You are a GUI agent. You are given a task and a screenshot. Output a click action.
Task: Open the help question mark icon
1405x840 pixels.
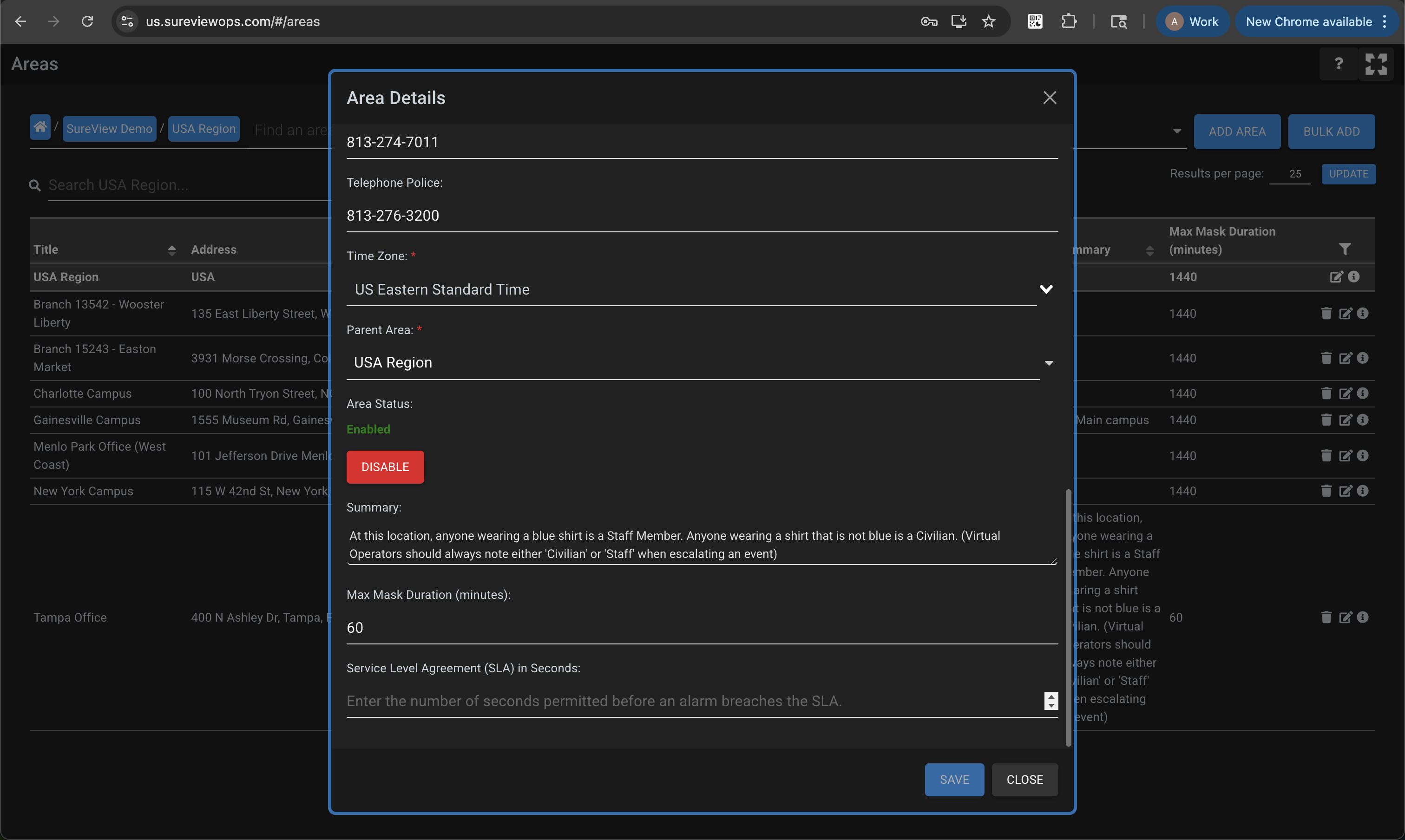click(1338, 64)
